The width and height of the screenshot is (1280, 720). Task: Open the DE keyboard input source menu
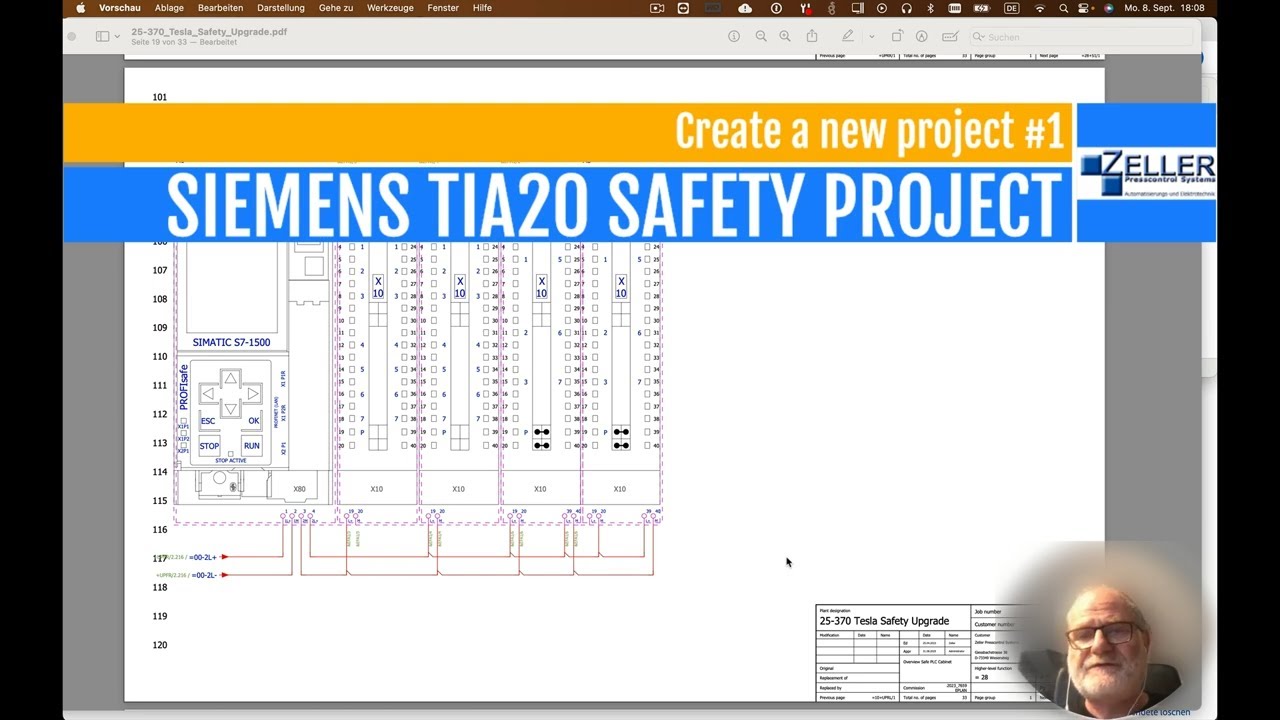tap(1011, 8)
